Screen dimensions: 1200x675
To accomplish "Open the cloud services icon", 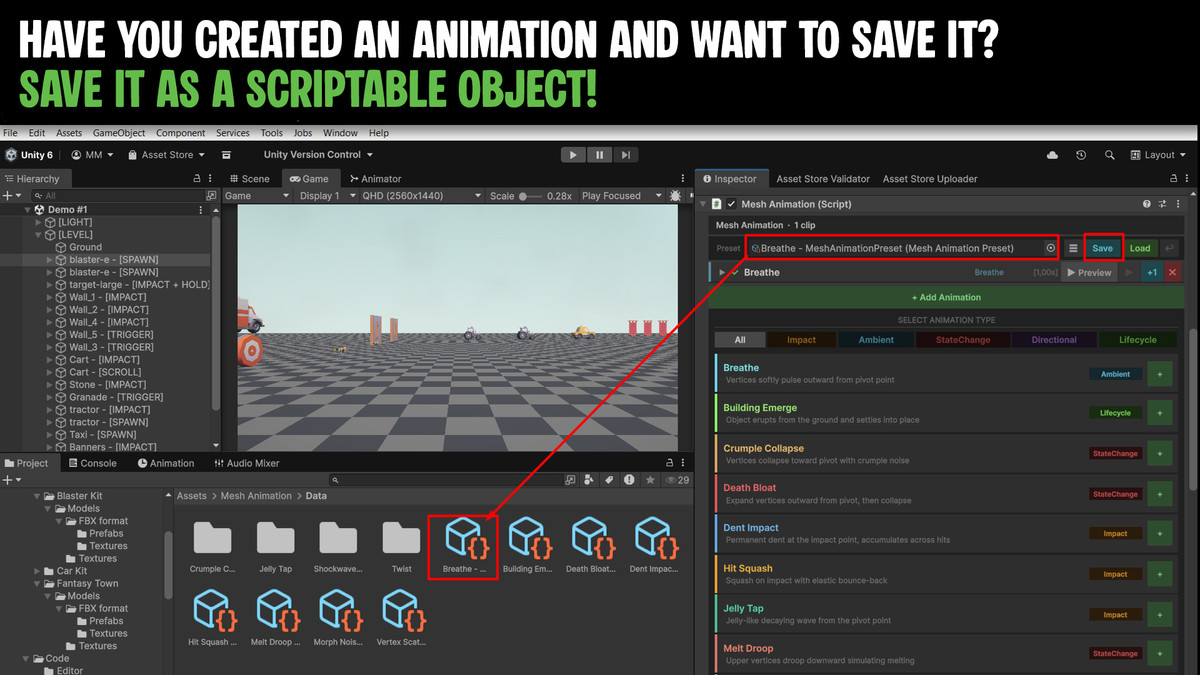I will click(1052, 155).
